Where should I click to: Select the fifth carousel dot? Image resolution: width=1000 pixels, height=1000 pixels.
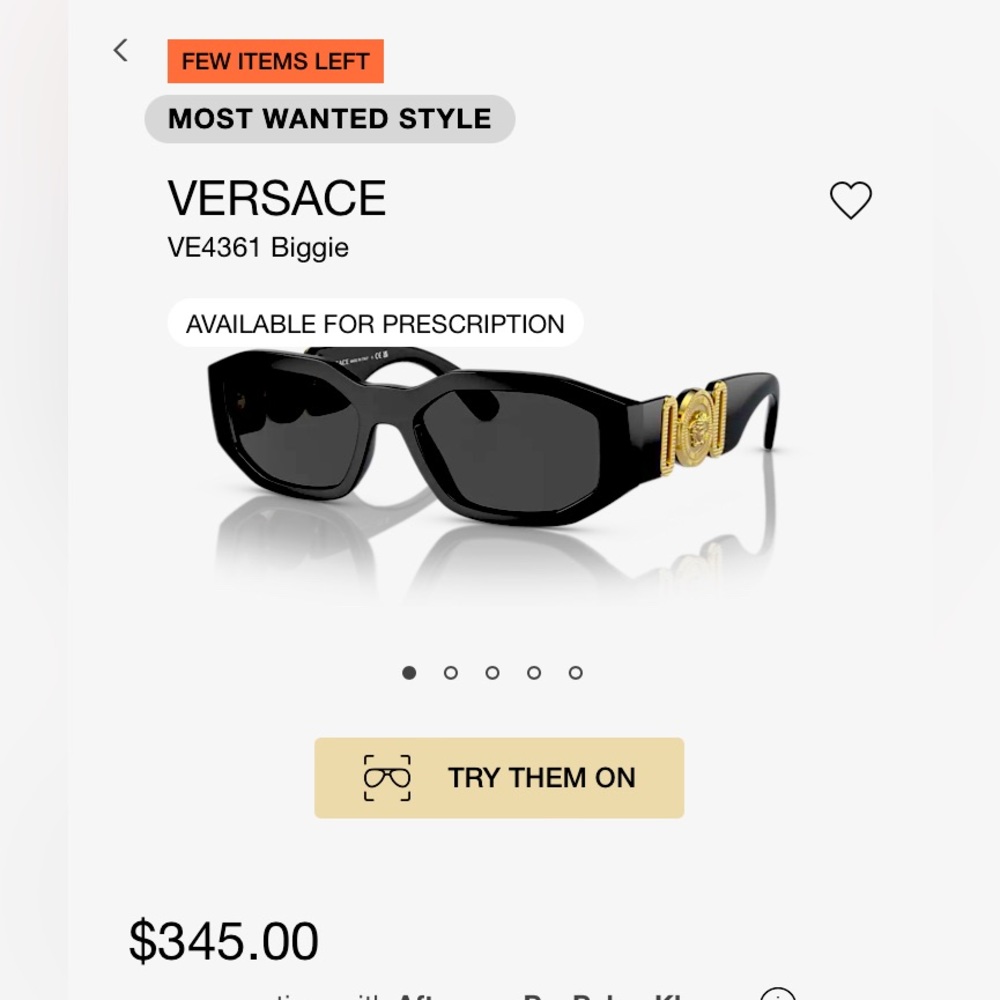click(576, 673)
